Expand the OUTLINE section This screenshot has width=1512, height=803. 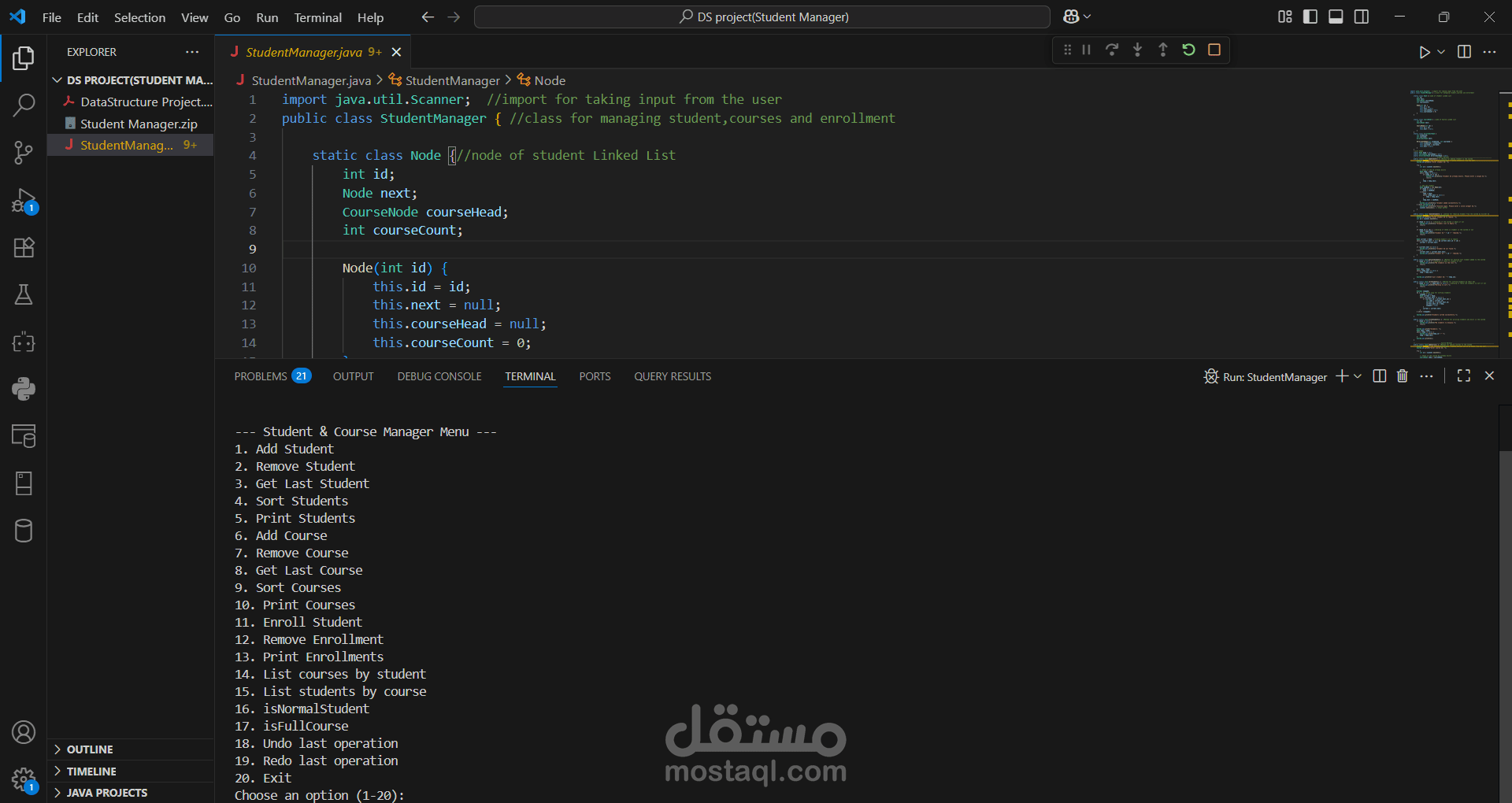click(x=90, y=749)
